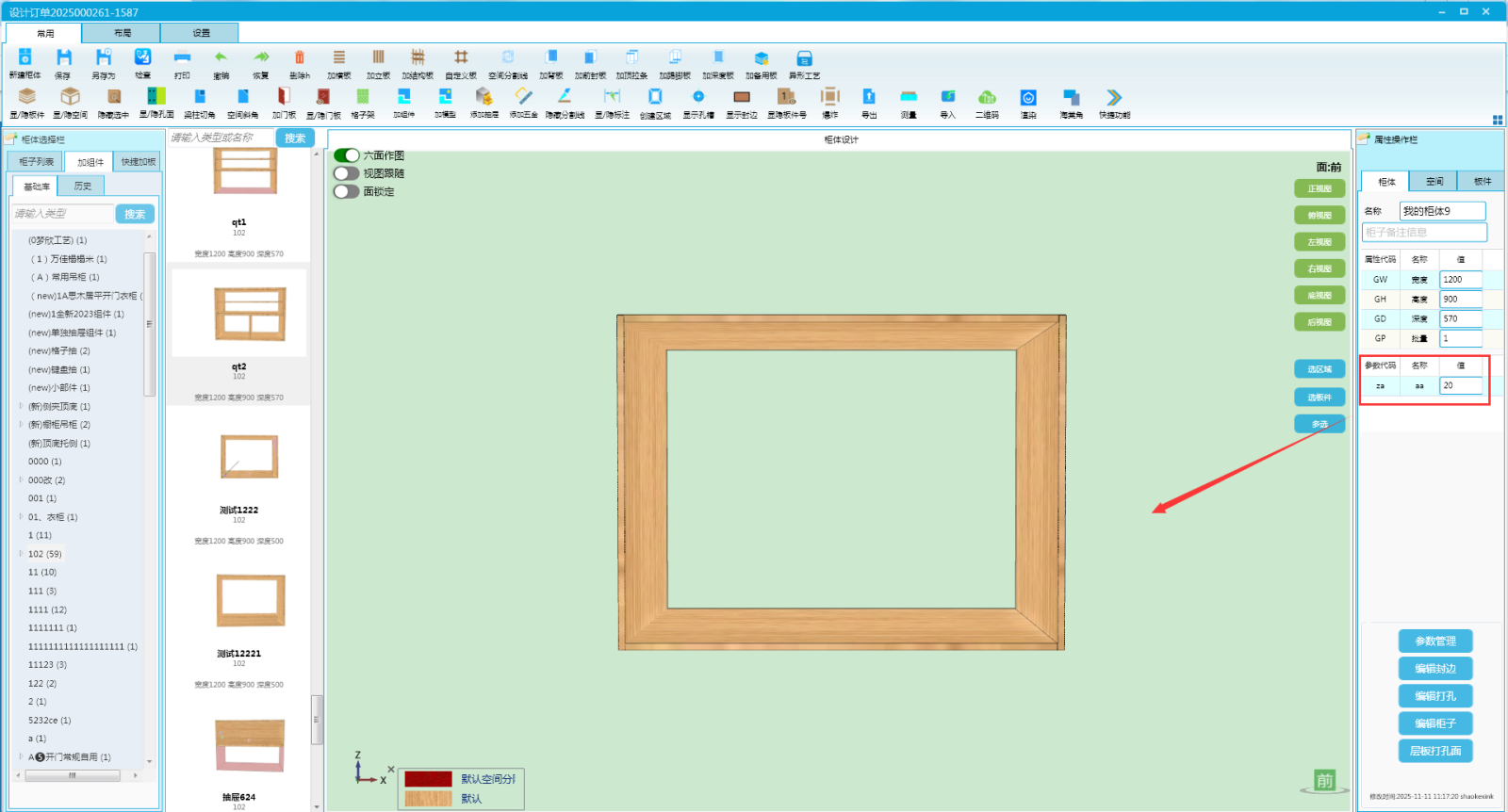Screen dimensions: 1508x812
Task: Click the 打印 (Print) icon
Action: [182, 58]
